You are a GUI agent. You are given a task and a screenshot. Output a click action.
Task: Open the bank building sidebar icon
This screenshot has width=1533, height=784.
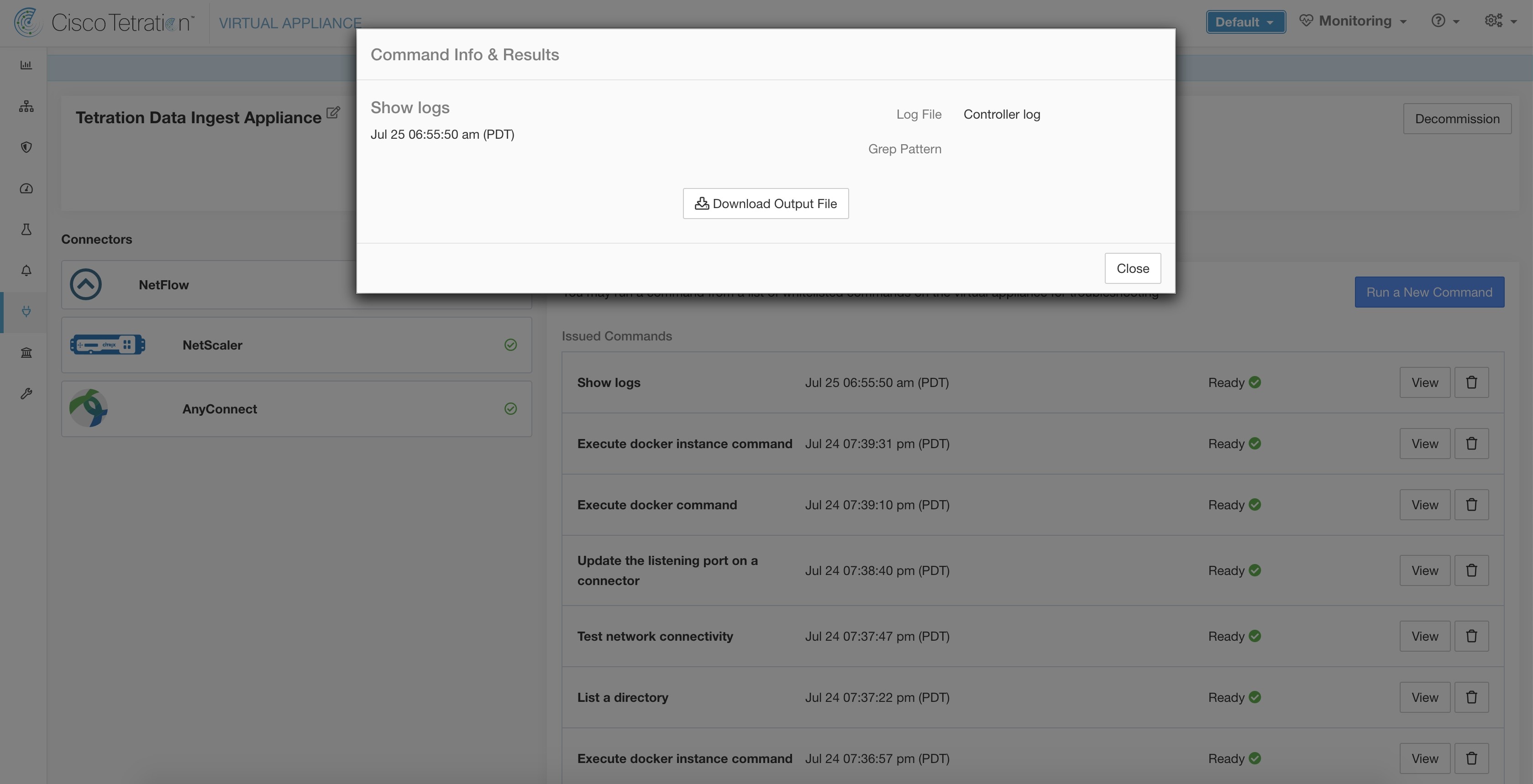click(x=26, y=352)
